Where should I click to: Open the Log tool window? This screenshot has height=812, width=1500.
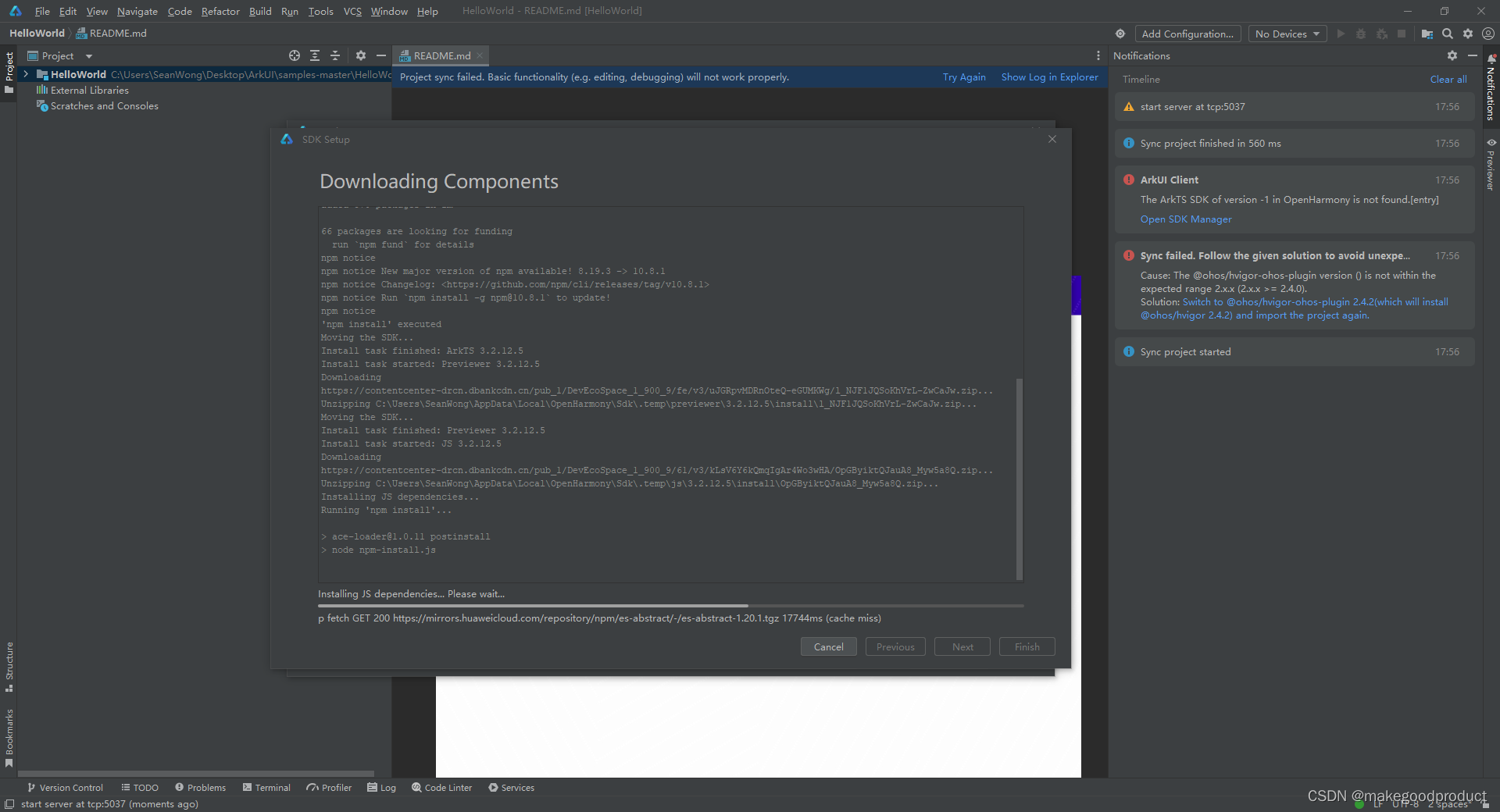[x=381, y=788]
